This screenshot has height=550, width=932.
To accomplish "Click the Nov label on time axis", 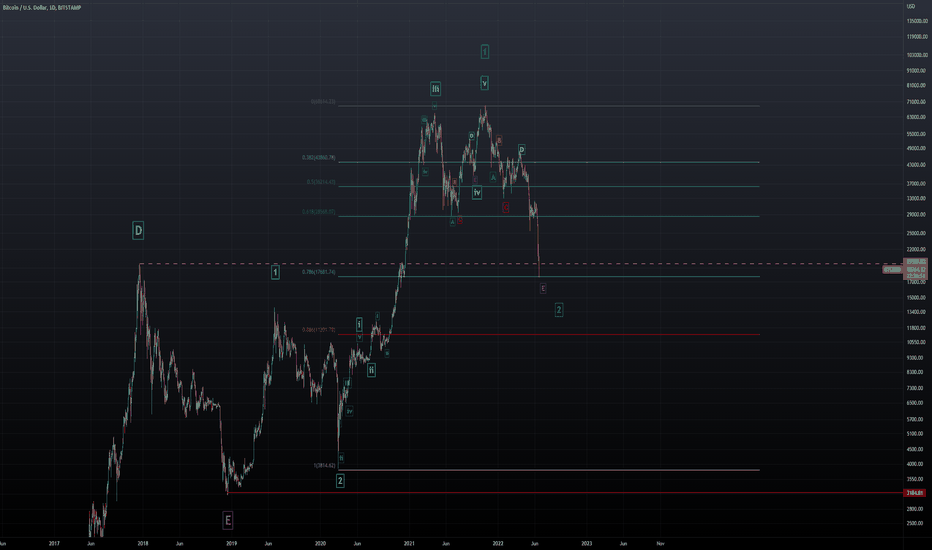I will pos(660,543).
